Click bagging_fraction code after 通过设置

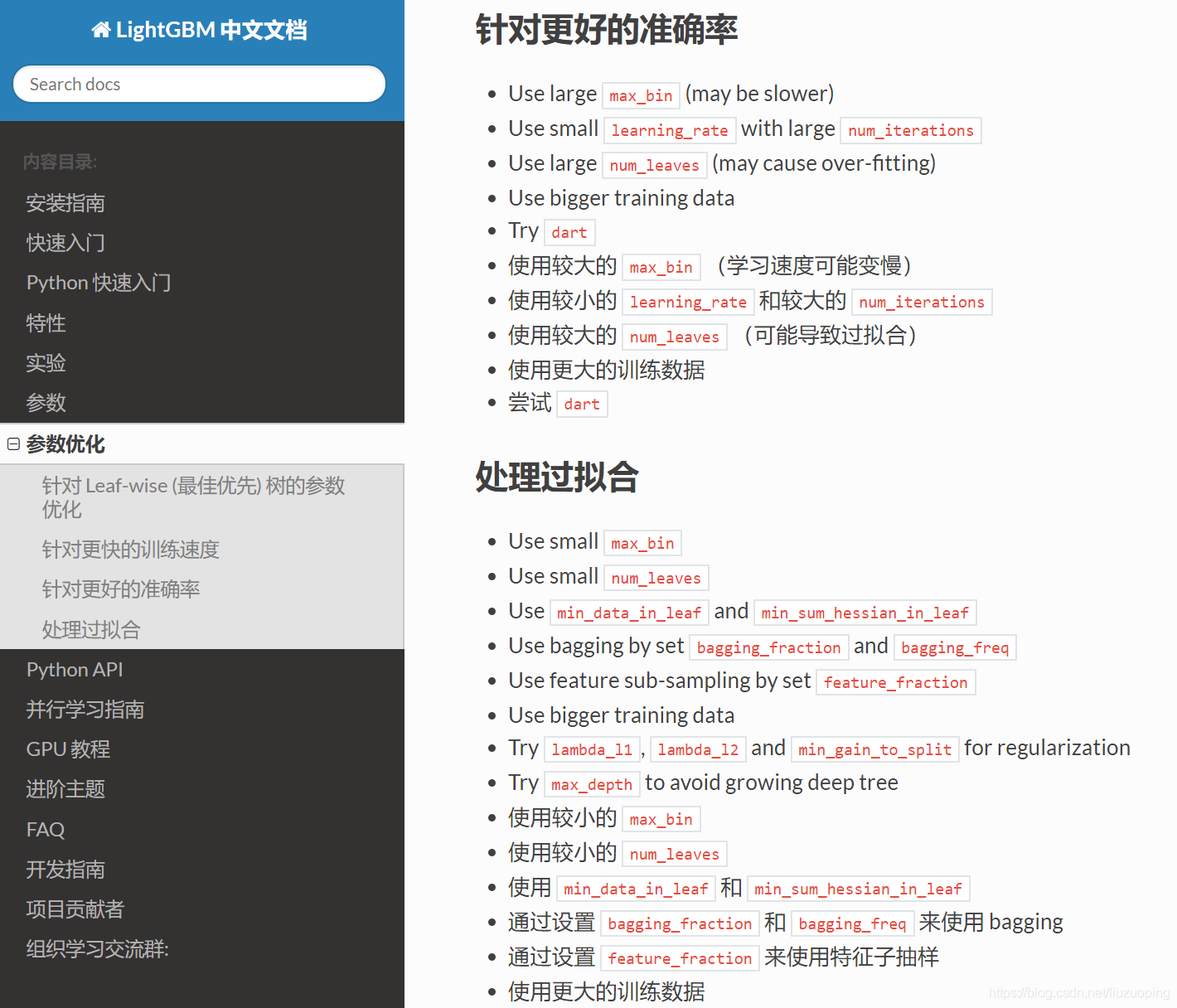(x=680, y=923)
